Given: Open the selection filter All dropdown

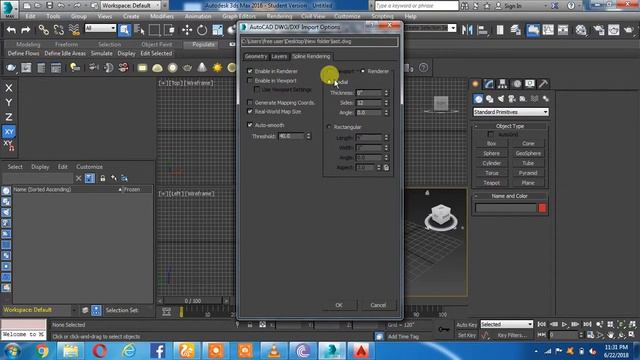Looking at the screenshot, I should 100,28.
